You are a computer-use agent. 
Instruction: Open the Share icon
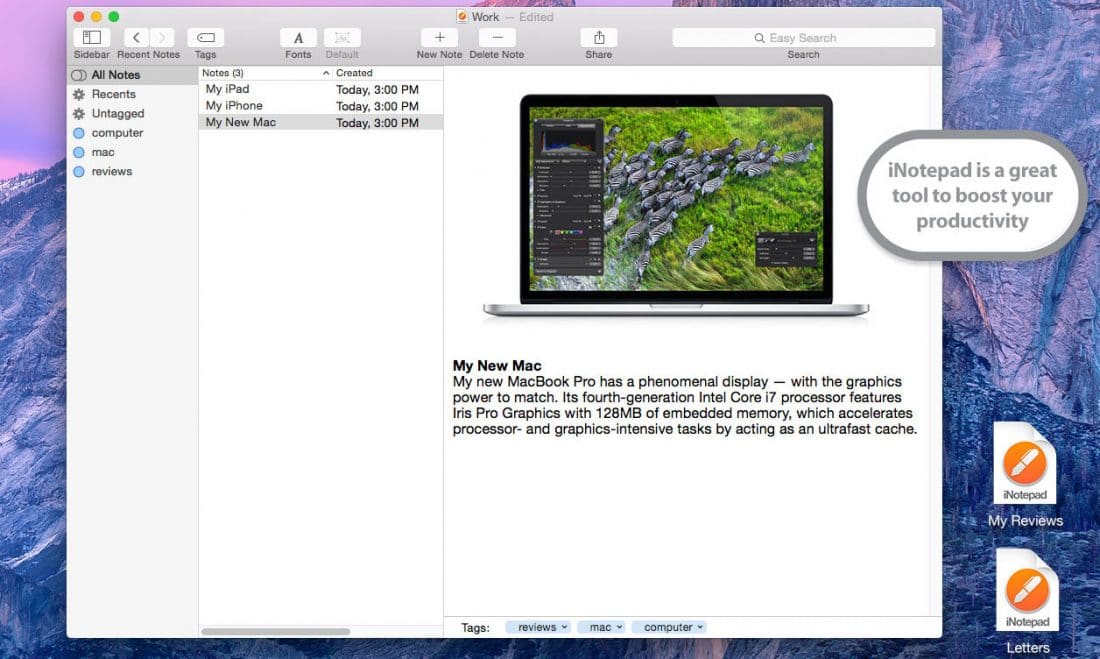coord(597,37)
